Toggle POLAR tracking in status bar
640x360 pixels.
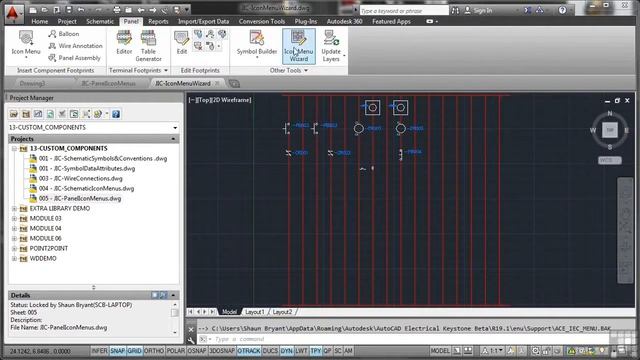tap(176, 351)
